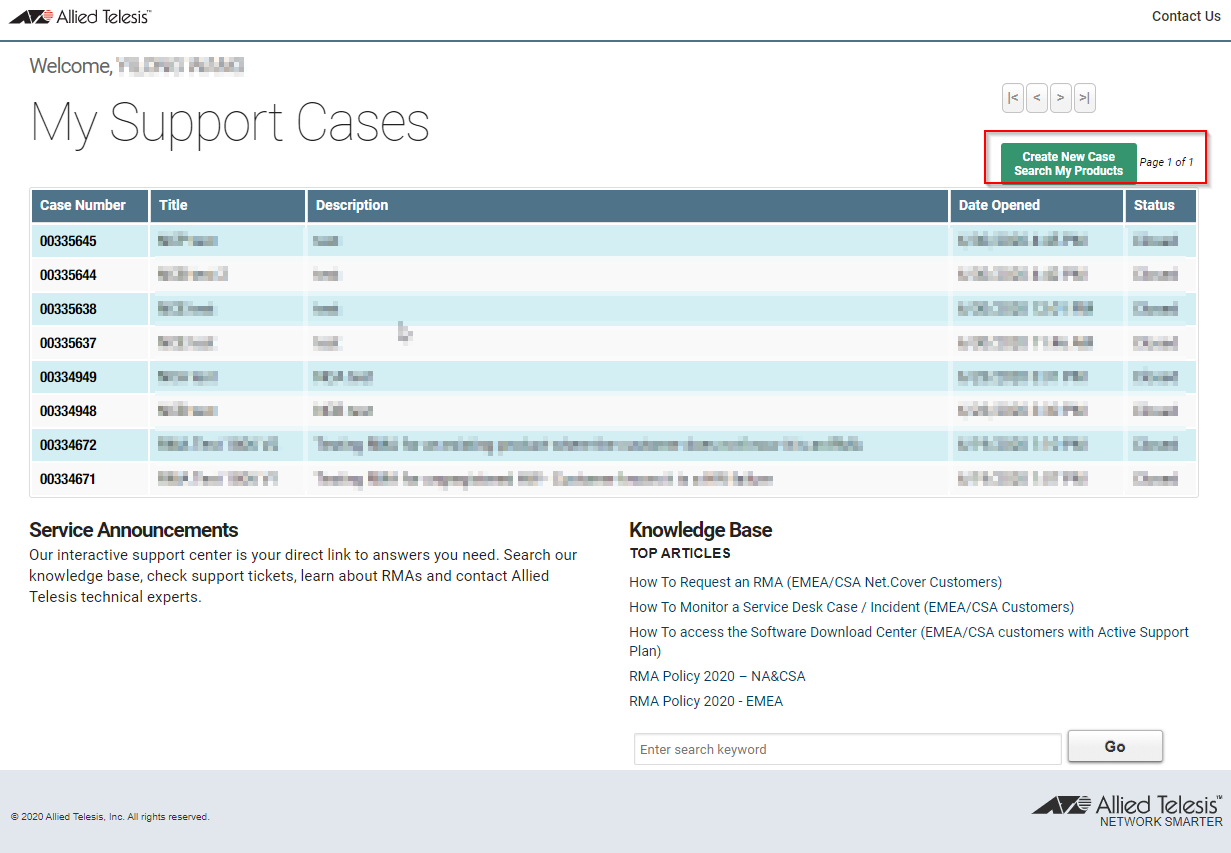Sort by the Date Opened column header
The image size is (1231, 853).
point(999,205)
